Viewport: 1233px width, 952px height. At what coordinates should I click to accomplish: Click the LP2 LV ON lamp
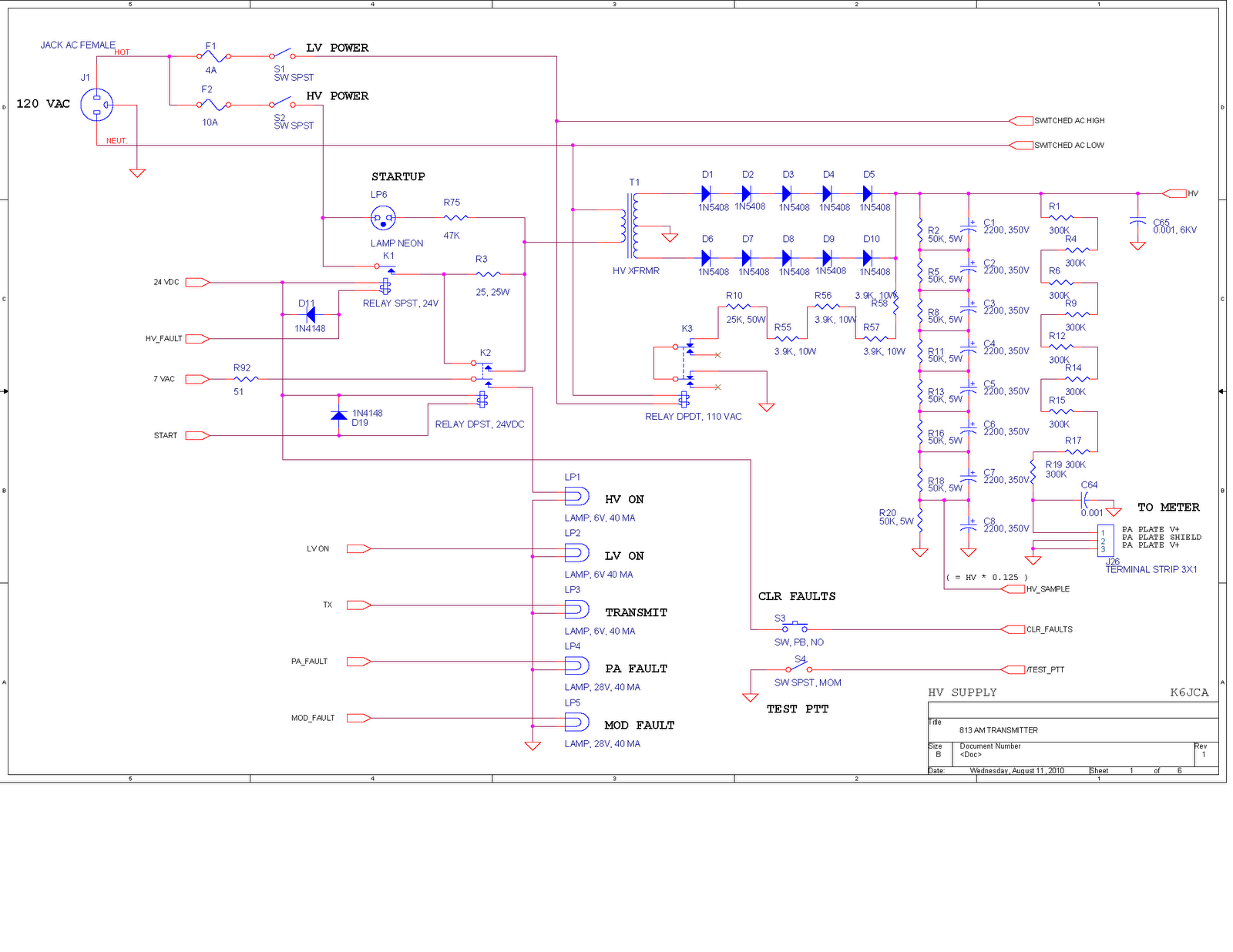[576, 553]
